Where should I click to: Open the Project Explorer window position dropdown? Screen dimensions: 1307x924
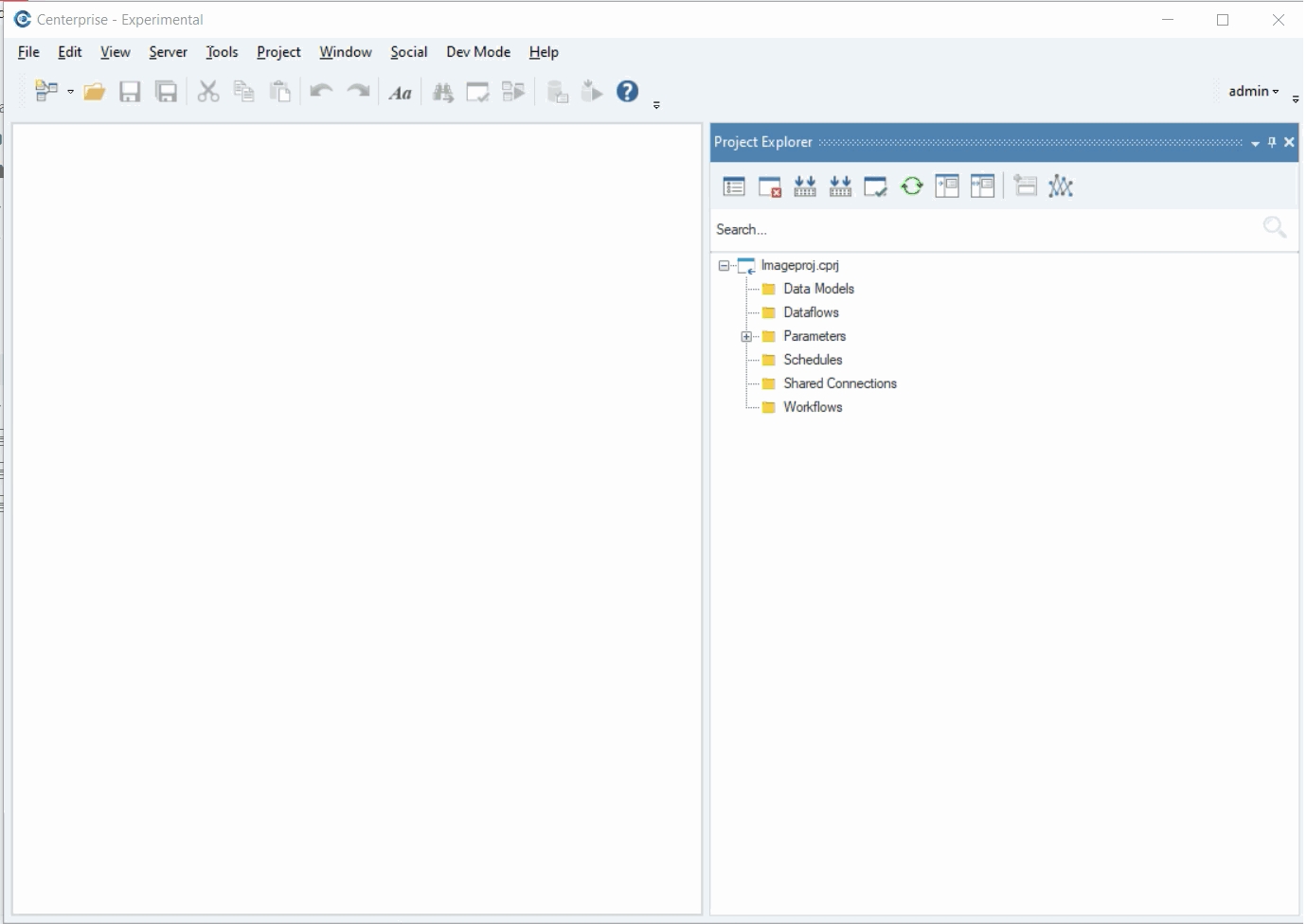tap(1255, 143)
